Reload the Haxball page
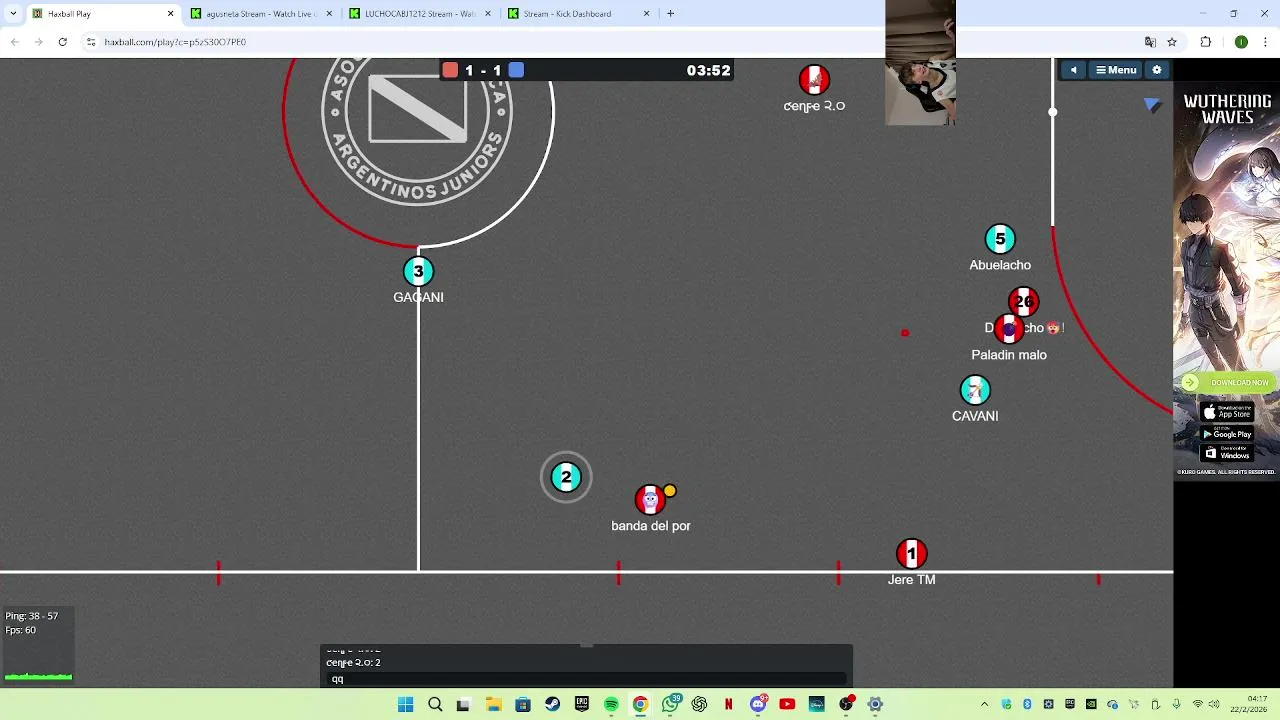 coord(62,42)
